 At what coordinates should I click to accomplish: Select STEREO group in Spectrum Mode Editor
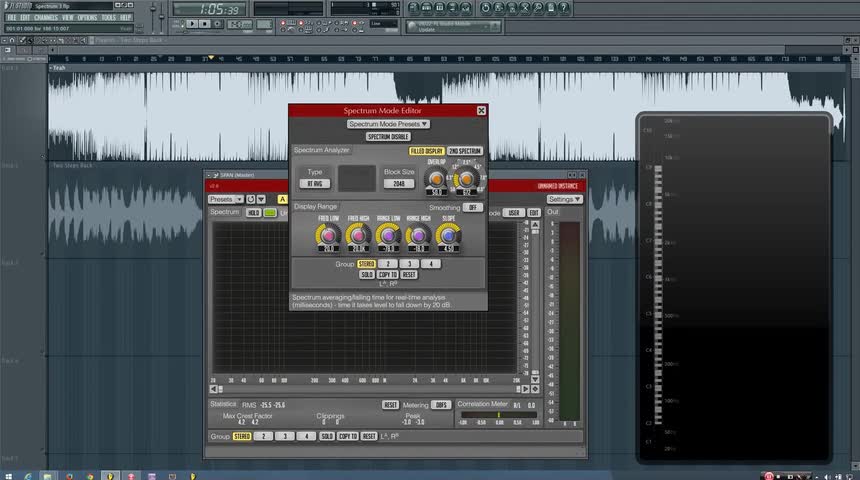click(x=366, y=264)
